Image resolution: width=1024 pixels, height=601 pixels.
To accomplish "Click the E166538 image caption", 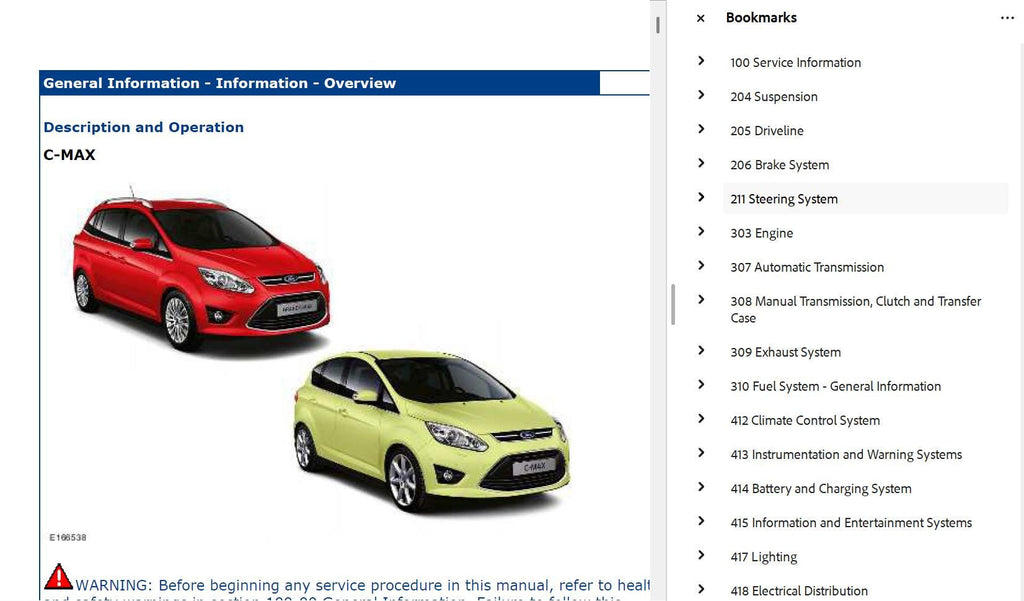I will click(x=68, y=537).
